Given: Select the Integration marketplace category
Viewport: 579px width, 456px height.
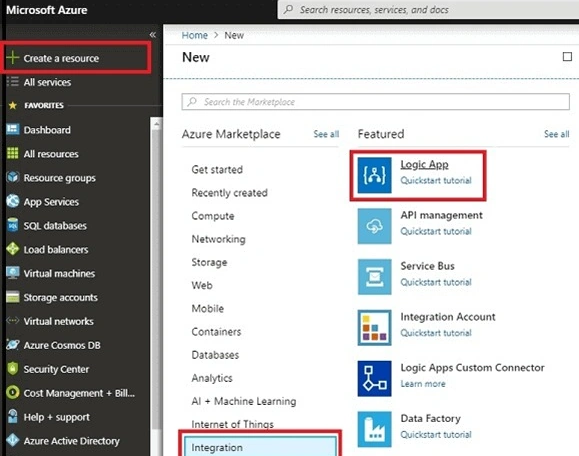Looking at the screenshot, I should (260, 446).
